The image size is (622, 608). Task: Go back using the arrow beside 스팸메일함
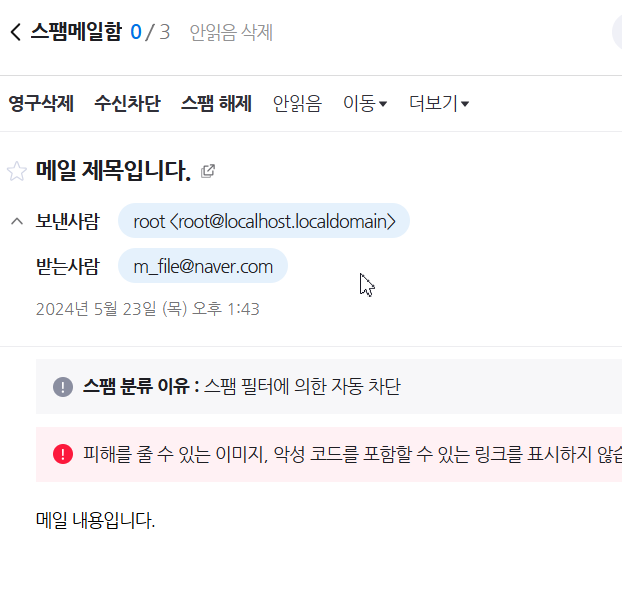point(15,32)
